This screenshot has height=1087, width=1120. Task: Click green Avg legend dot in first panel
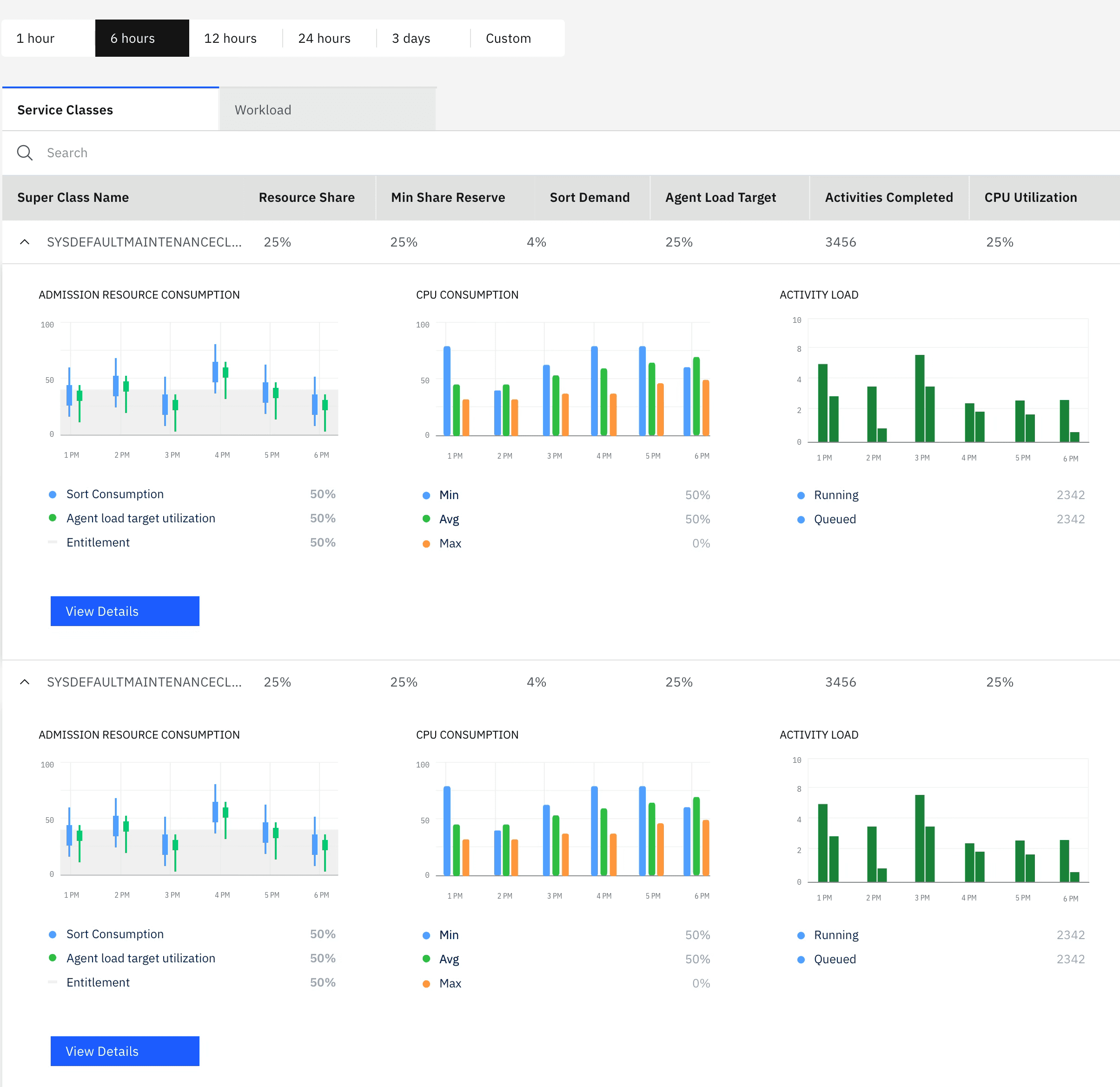click(x=426, y=519)
